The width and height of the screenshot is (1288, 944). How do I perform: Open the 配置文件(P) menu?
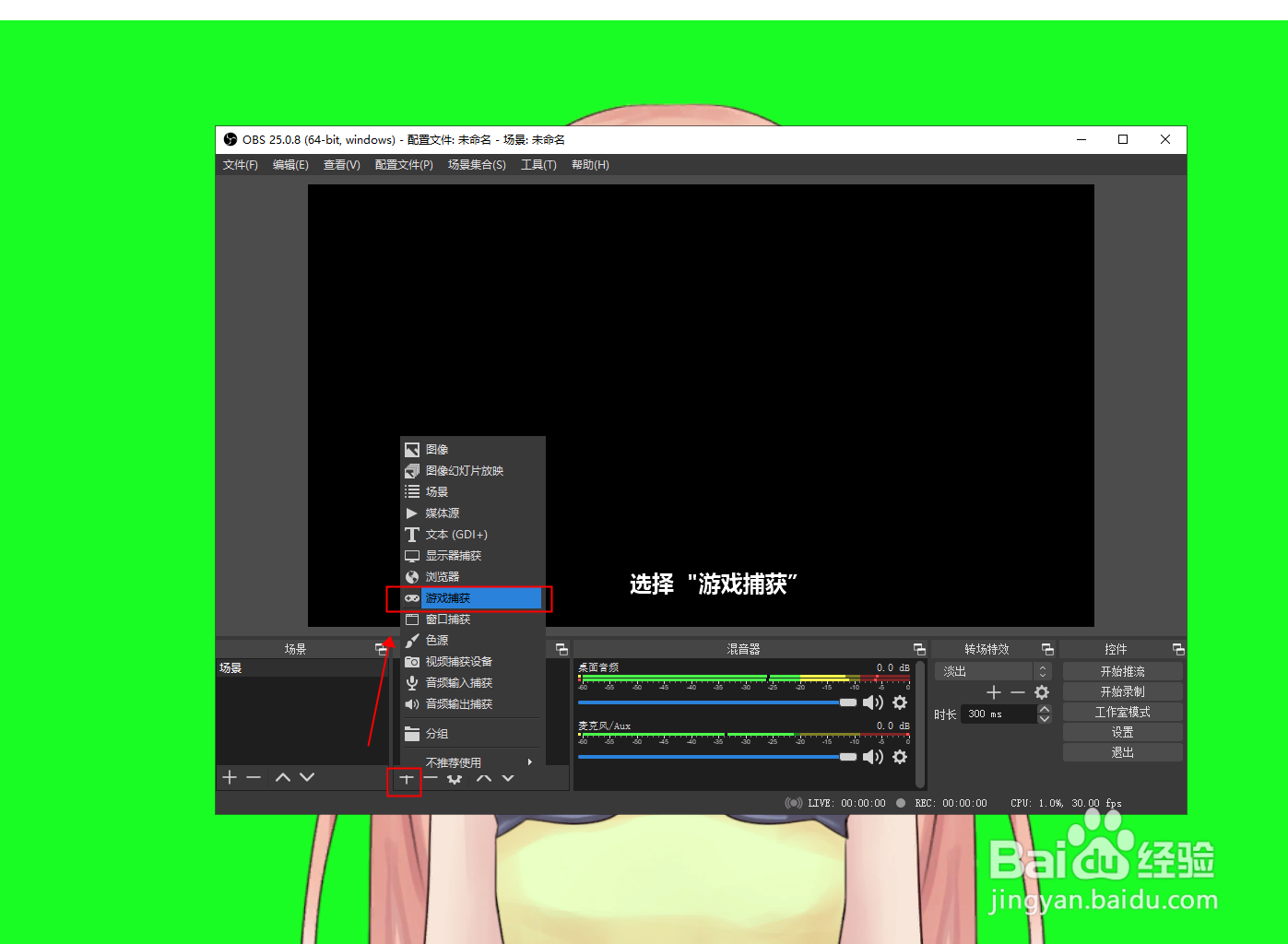click(404, 165)
